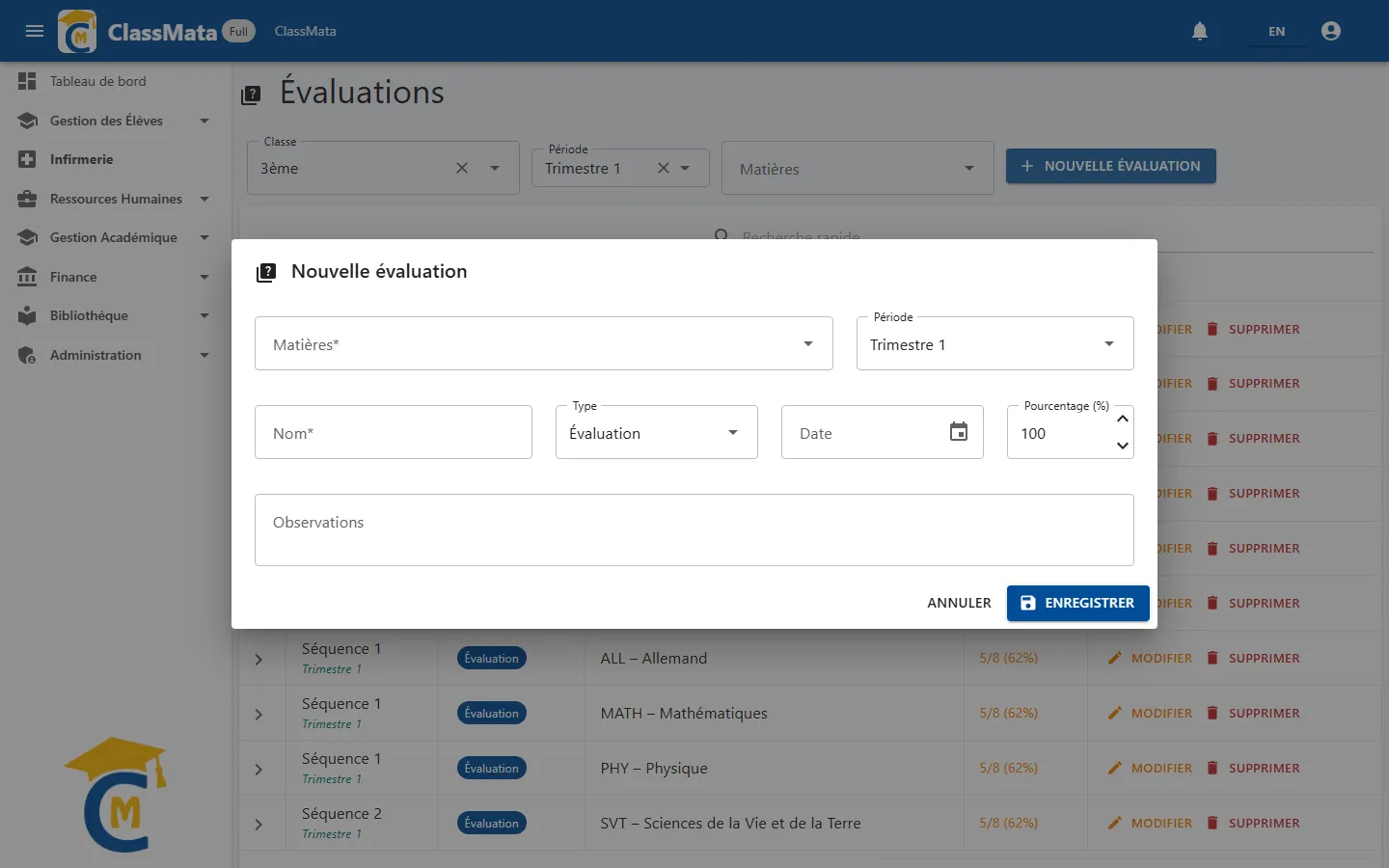Increase the Pourcentage value with up arrow
Image resolution: width=1389 pixels, height=868 pixels.
[1123, 419]
